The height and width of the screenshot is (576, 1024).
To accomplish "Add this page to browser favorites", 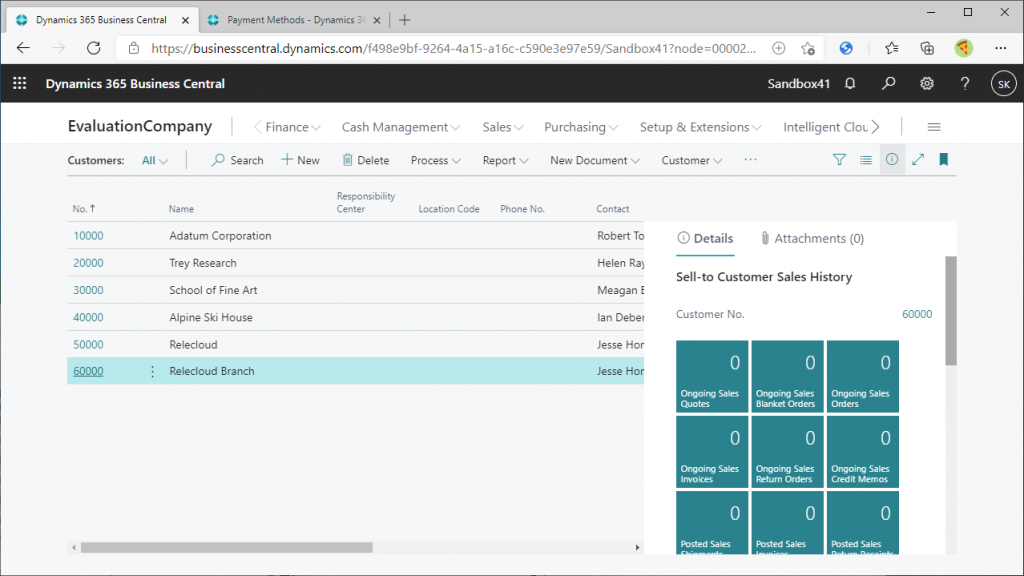I will tap(808, 48).
